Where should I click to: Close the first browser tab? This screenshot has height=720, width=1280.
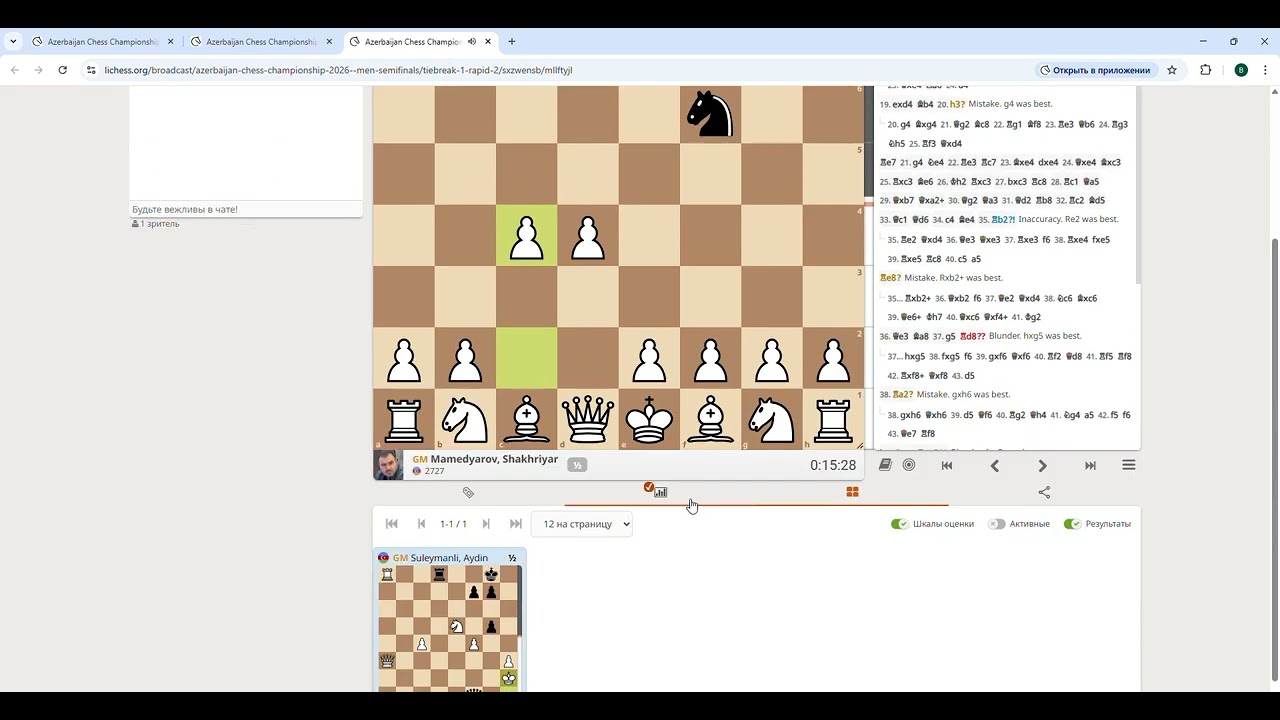[170, 42]
